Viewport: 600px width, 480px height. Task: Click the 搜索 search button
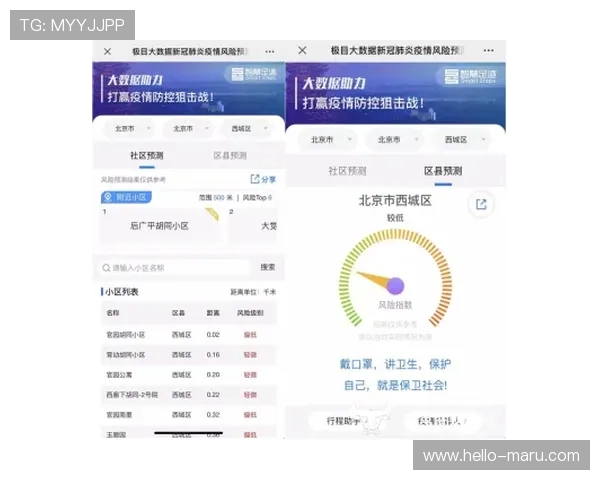[267, 267]
